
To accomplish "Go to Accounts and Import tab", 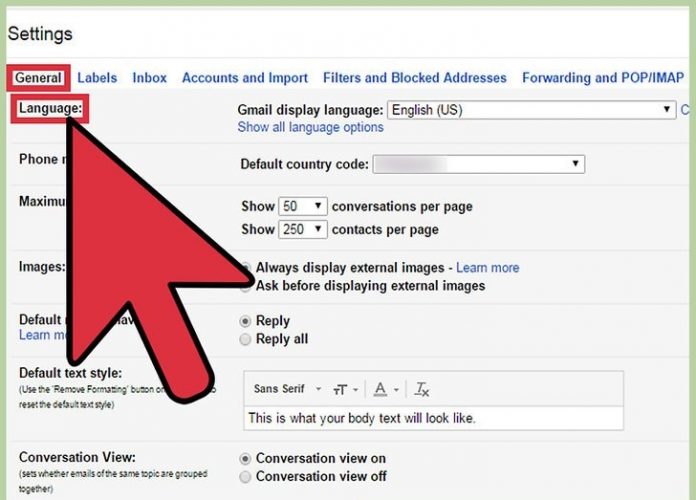I will click(245, 77).
